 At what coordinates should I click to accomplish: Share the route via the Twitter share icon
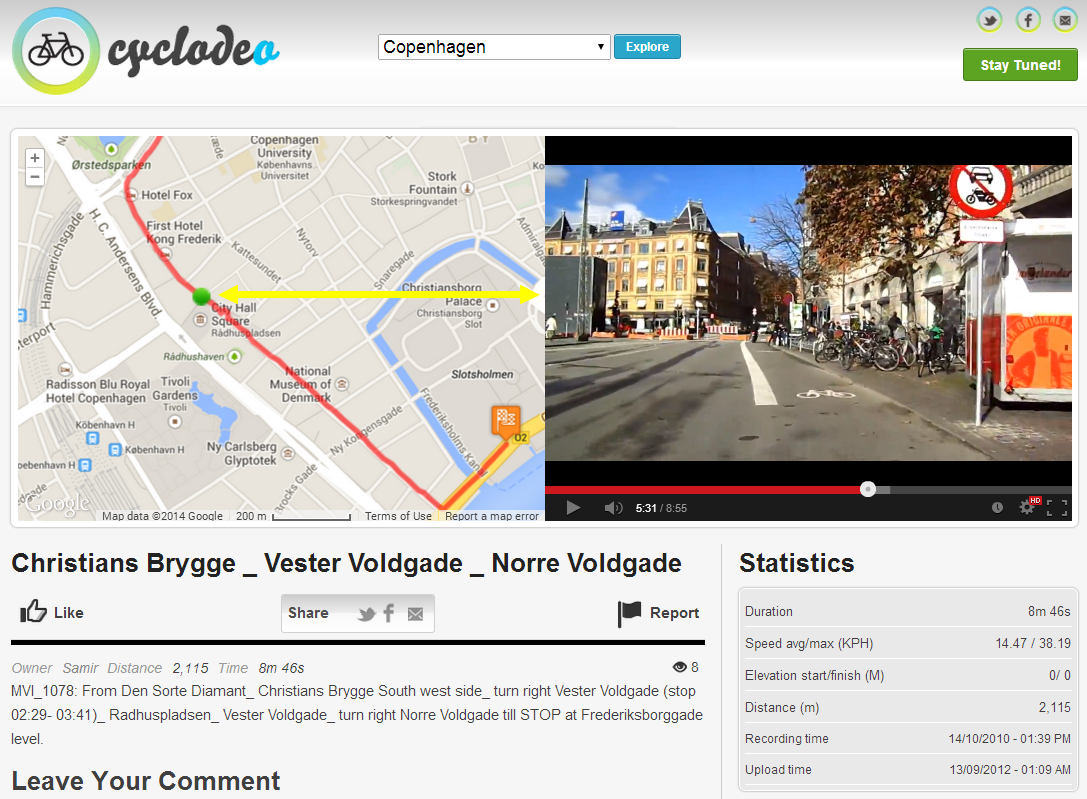click(366, 614)
